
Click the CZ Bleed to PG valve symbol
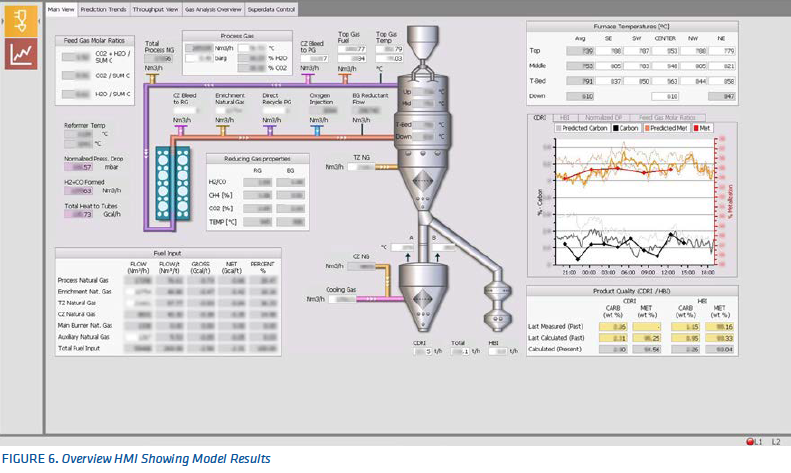tap(308, 79)
